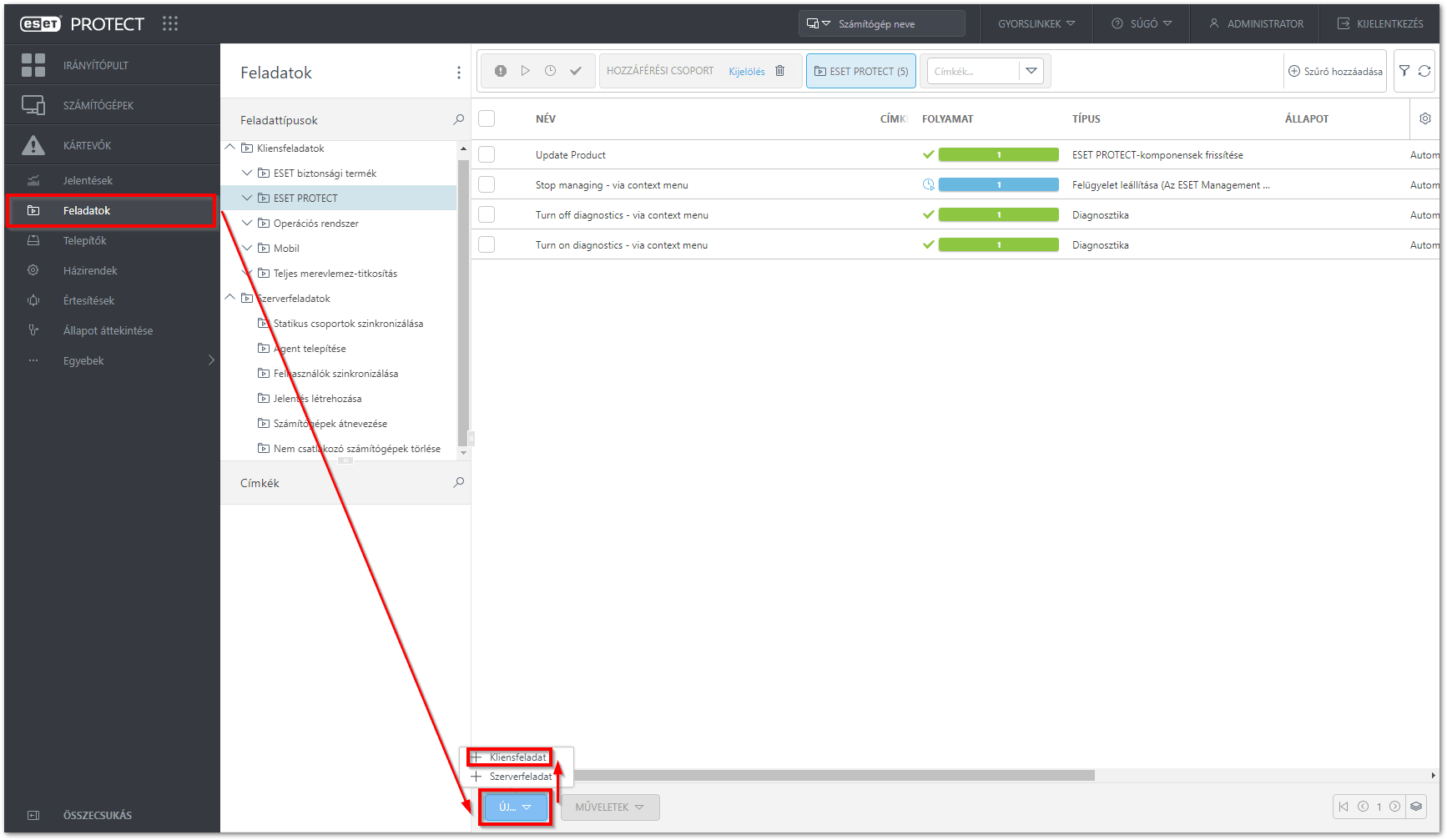Click the Kijelölés link for access group
Viewport: 1447px width, 840px height.
tap(746, 71)
